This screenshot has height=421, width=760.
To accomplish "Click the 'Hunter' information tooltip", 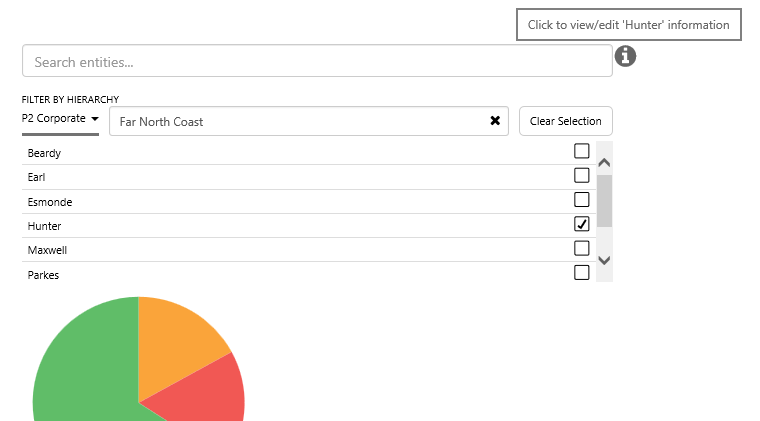I will pos(628,25).
